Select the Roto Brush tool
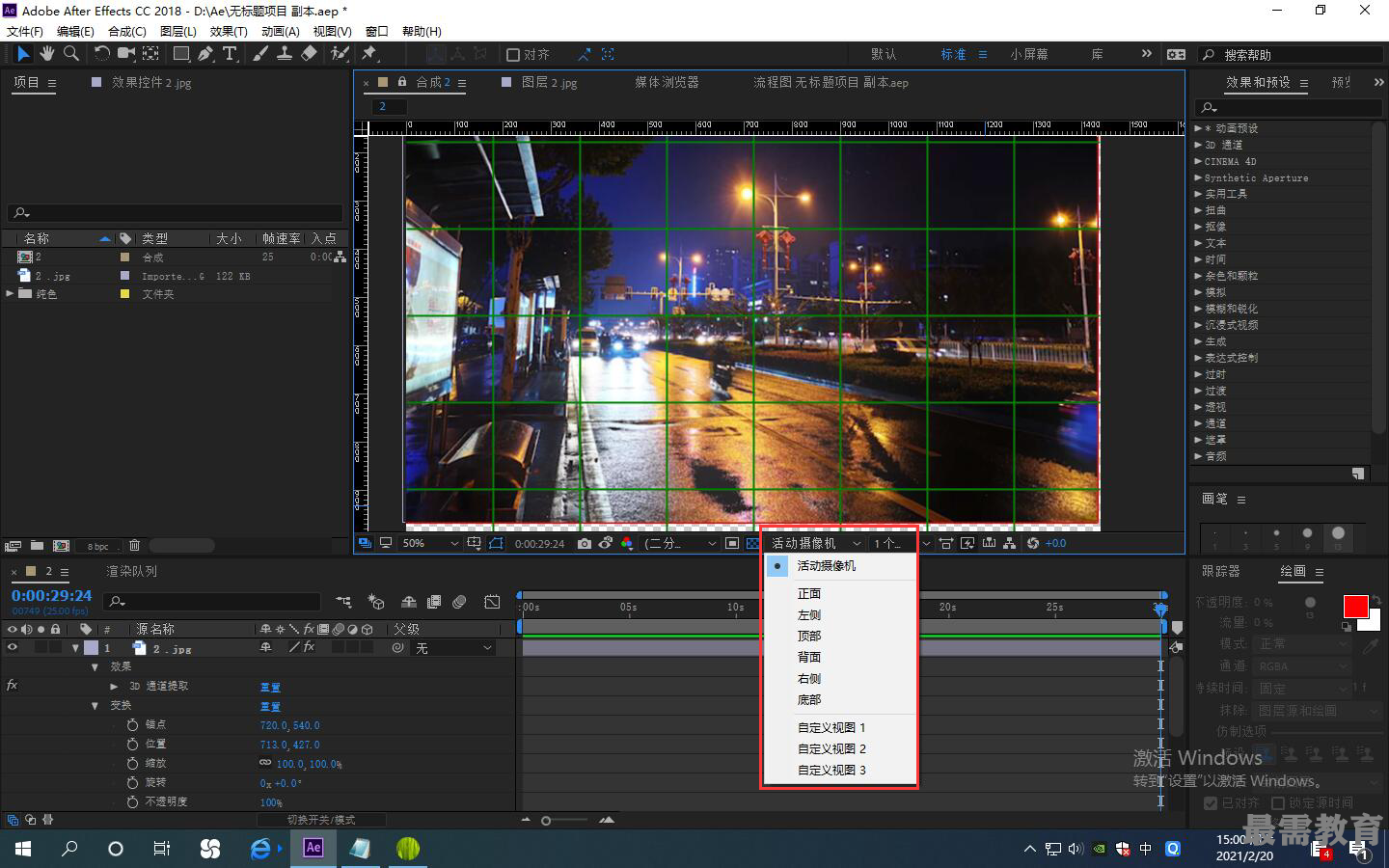The height and width of the screenshot is (868, 1389). [340, 54]
